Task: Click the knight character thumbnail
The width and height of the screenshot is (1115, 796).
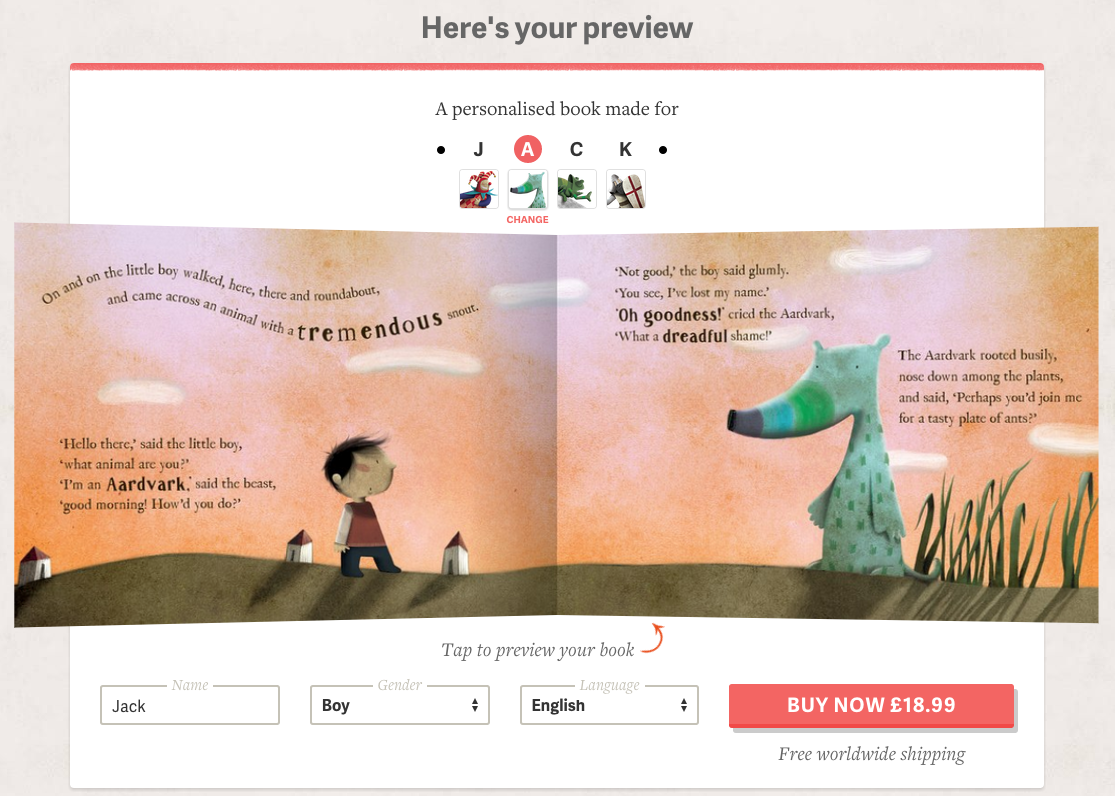Action: [626, 189]
